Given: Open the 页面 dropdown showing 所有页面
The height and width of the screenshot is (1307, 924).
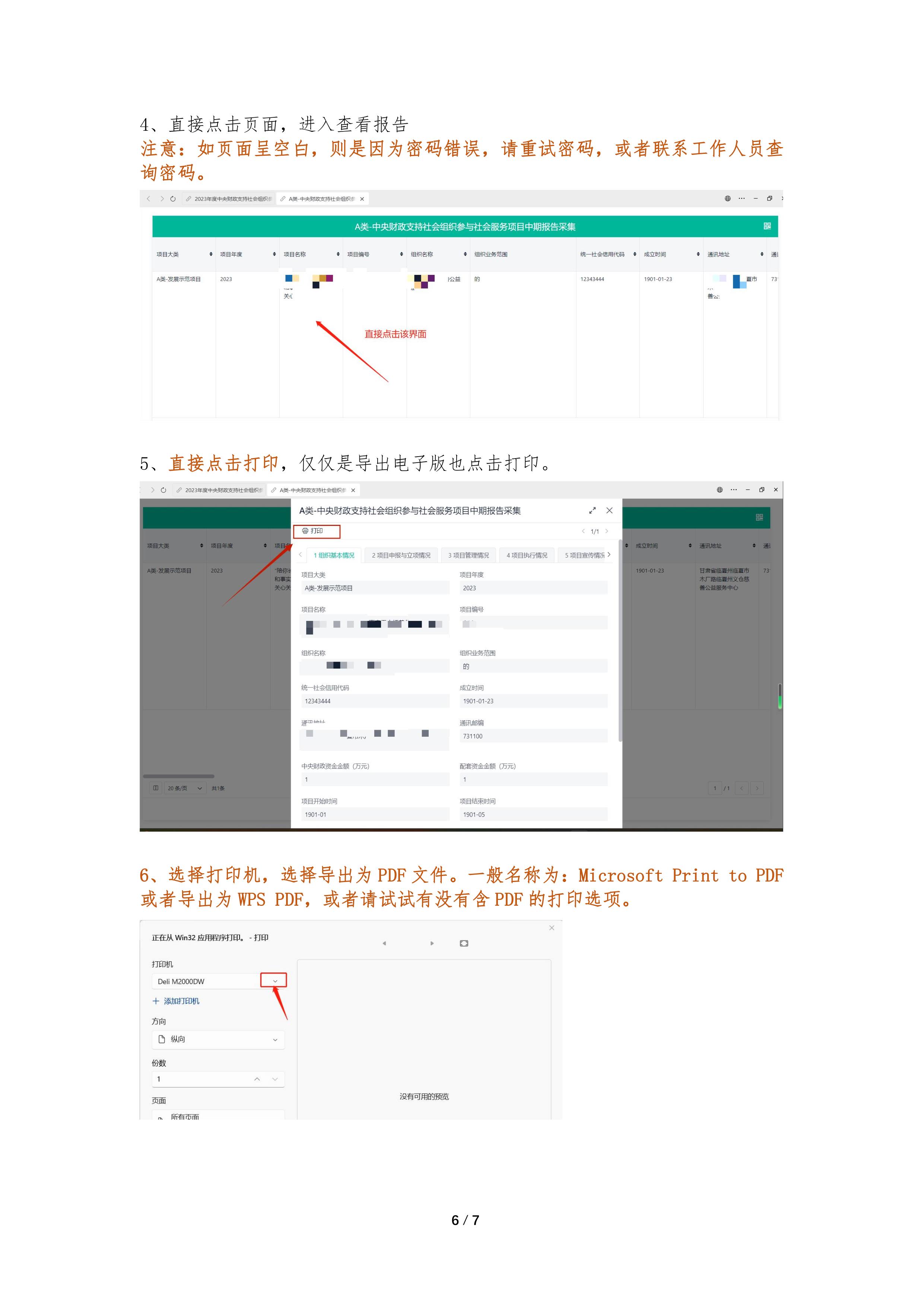Looking at the screenshot, I should pyautogui.click(x=218, y=1114).
